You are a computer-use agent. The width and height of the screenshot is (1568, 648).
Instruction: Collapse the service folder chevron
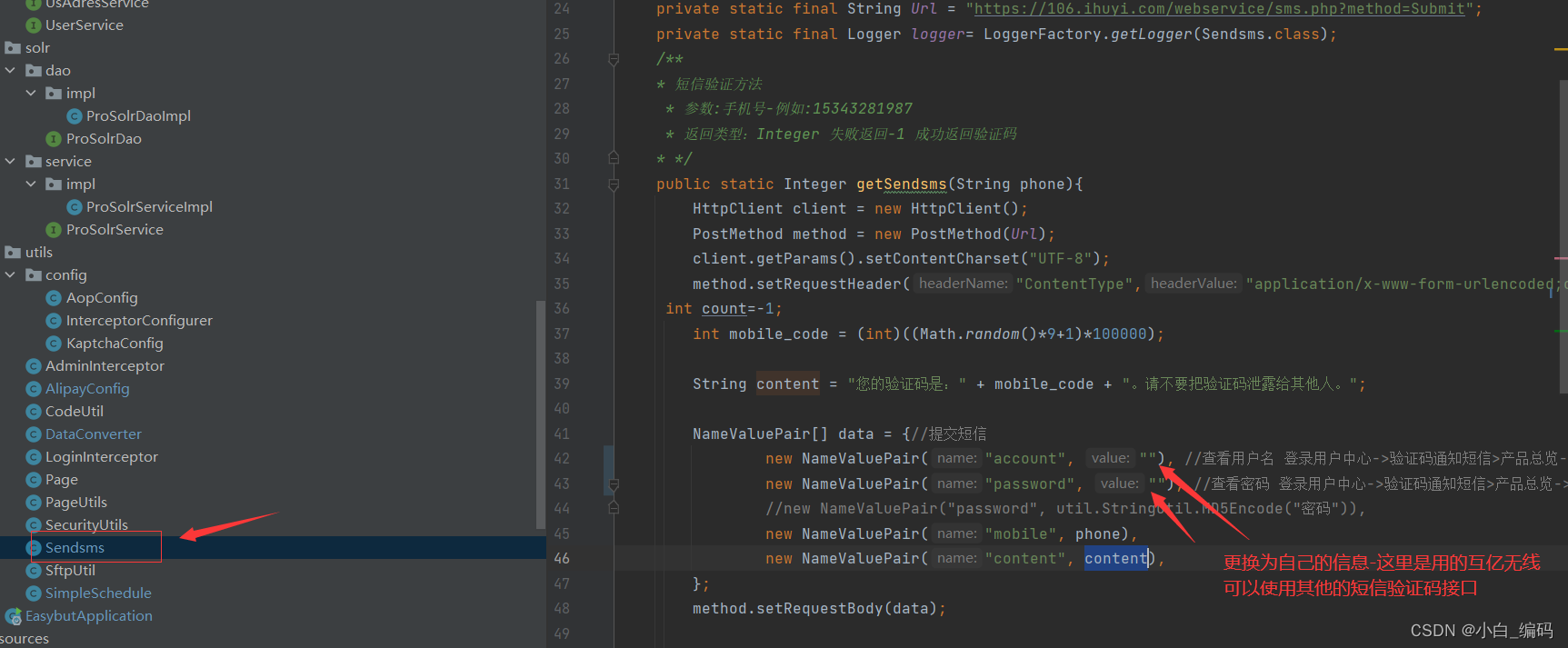pos(10,161)
